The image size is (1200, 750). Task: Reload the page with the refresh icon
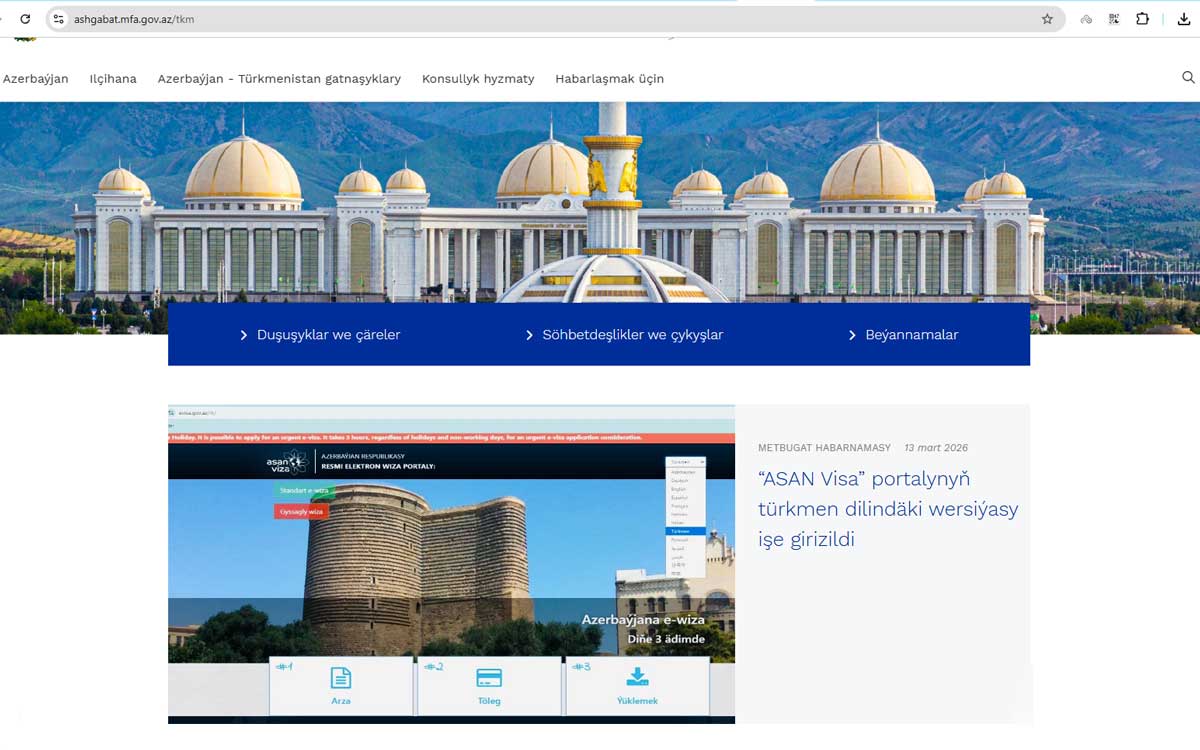click(25, 19)
